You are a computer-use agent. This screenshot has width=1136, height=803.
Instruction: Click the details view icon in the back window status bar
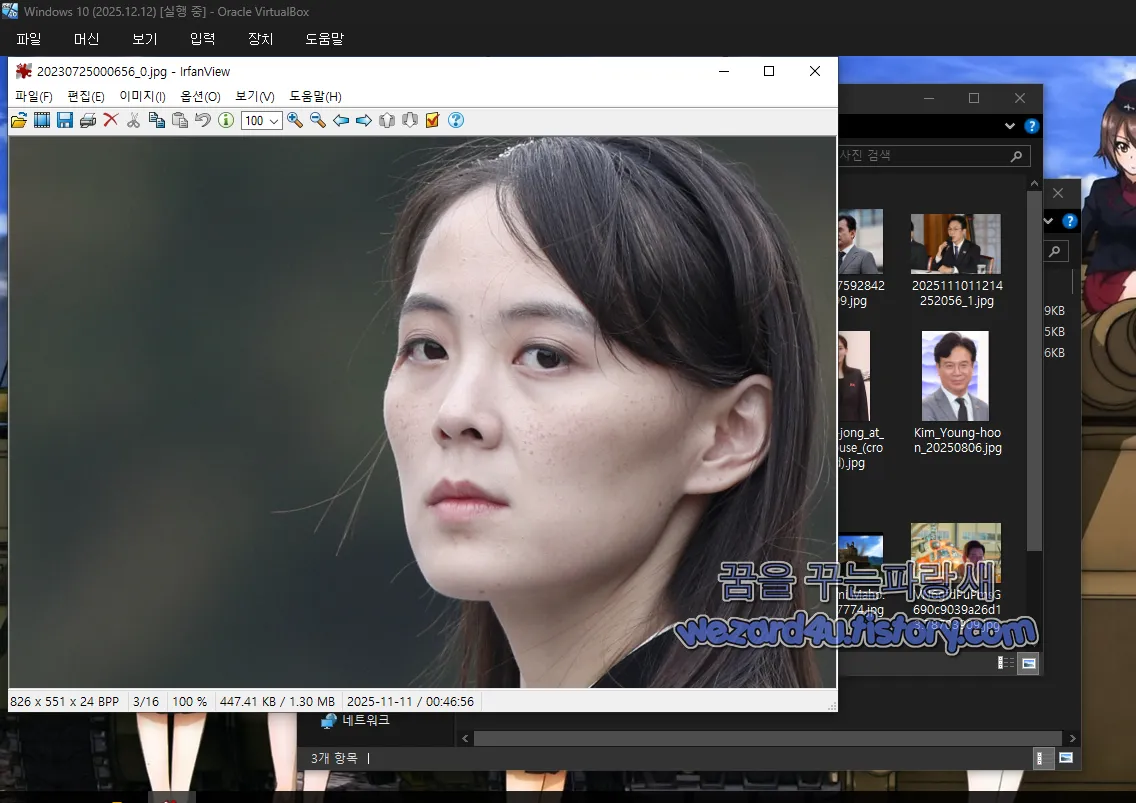(1043, 758)
